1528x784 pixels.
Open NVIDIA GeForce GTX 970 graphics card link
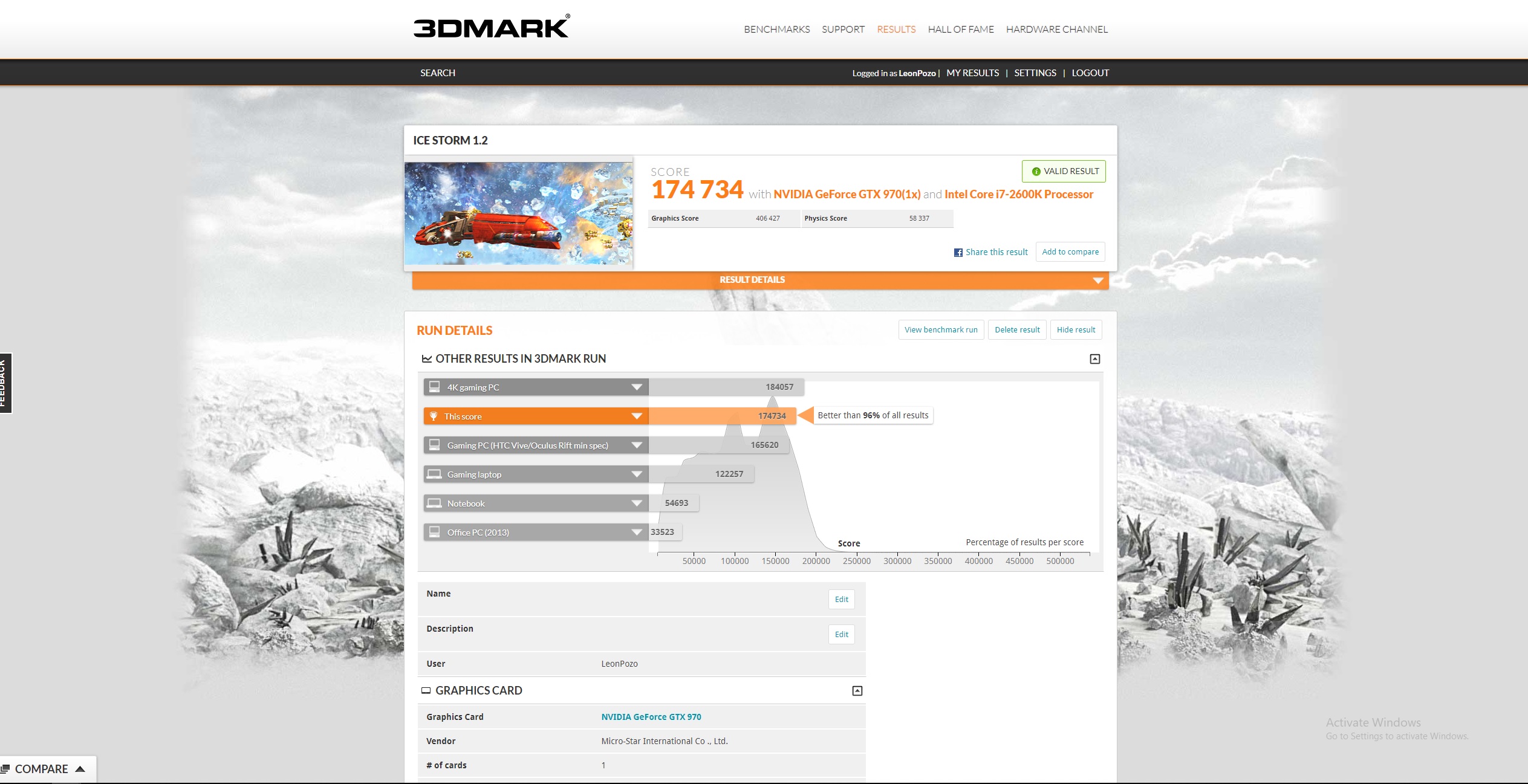point(651,717)
